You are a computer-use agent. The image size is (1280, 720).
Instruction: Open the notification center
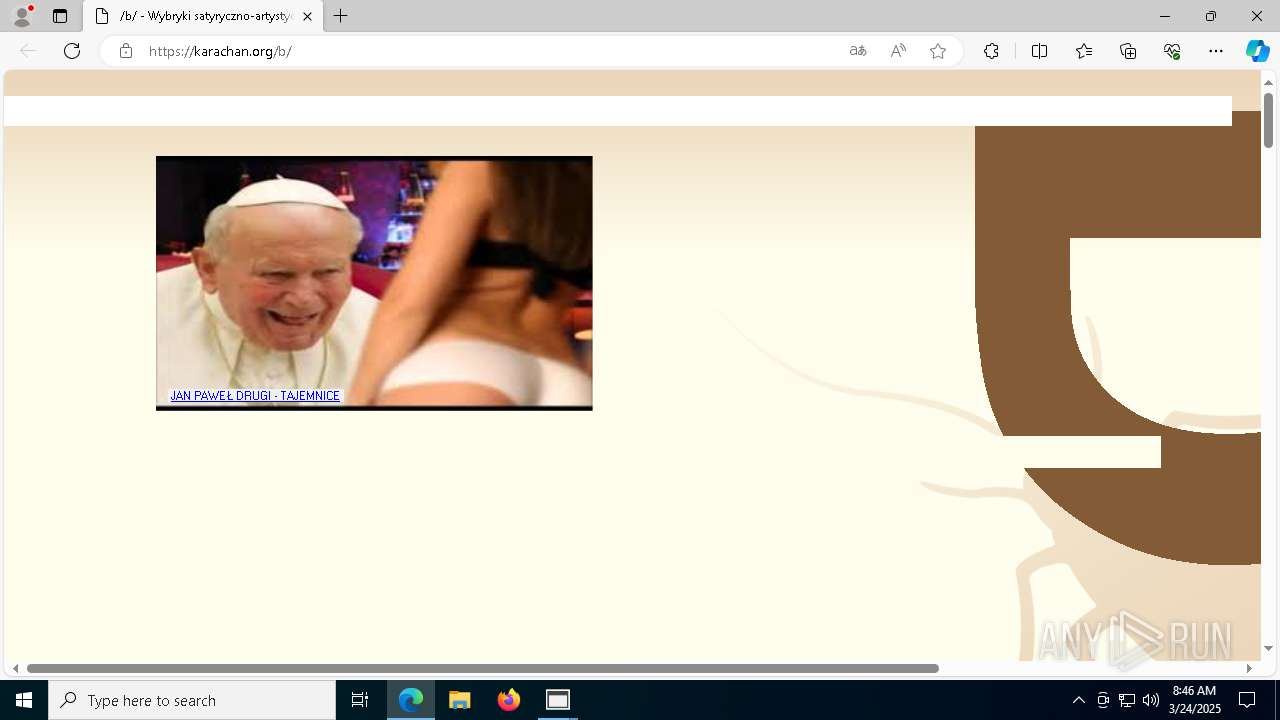pyautogui.click(x=1247, y=700)
